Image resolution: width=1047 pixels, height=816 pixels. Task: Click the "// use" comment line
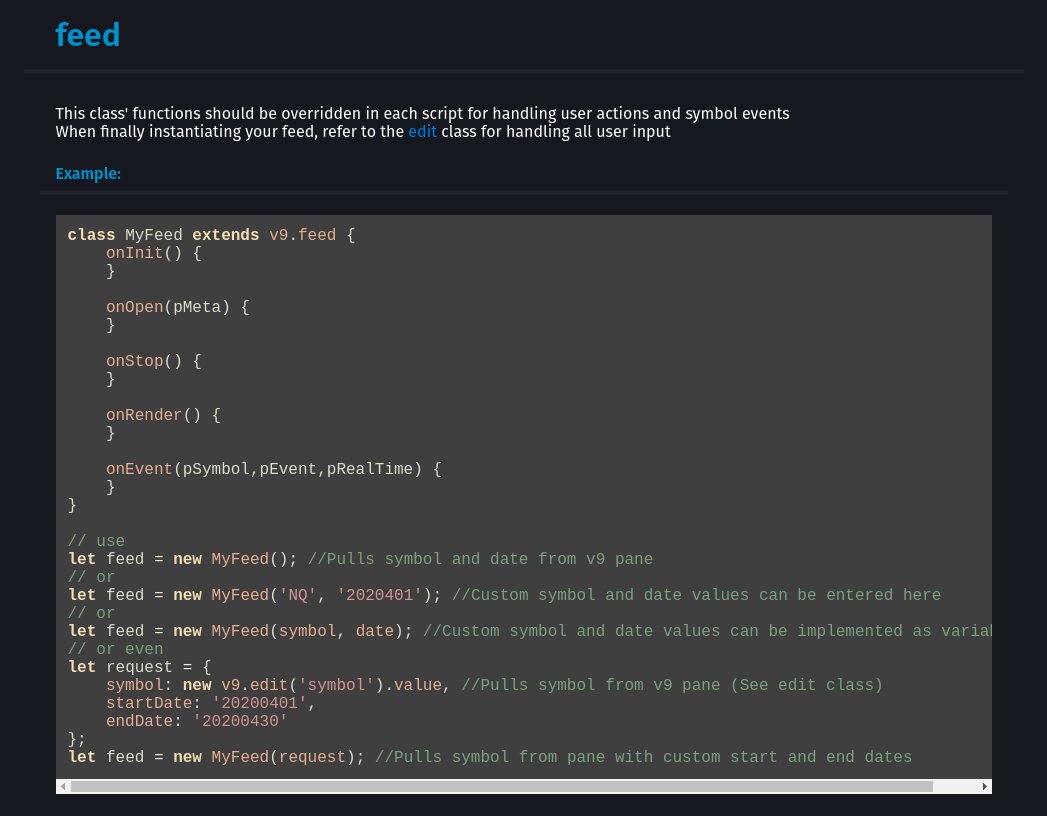[96, 541]
